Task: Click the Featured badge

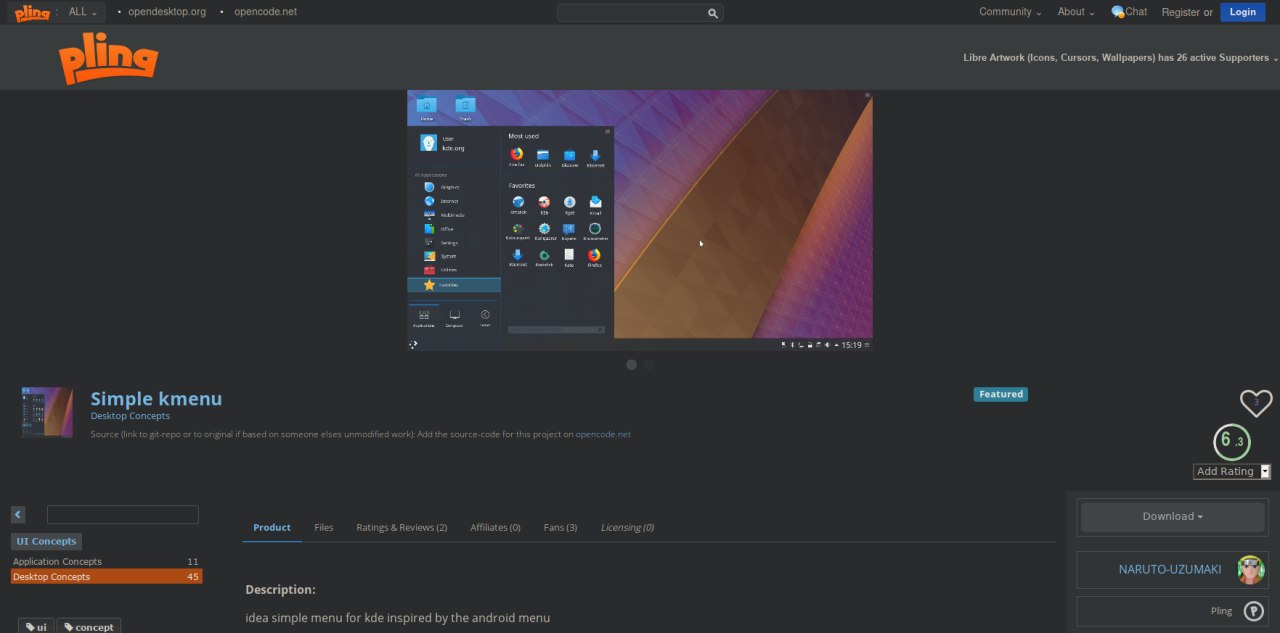Action: 1001,394
